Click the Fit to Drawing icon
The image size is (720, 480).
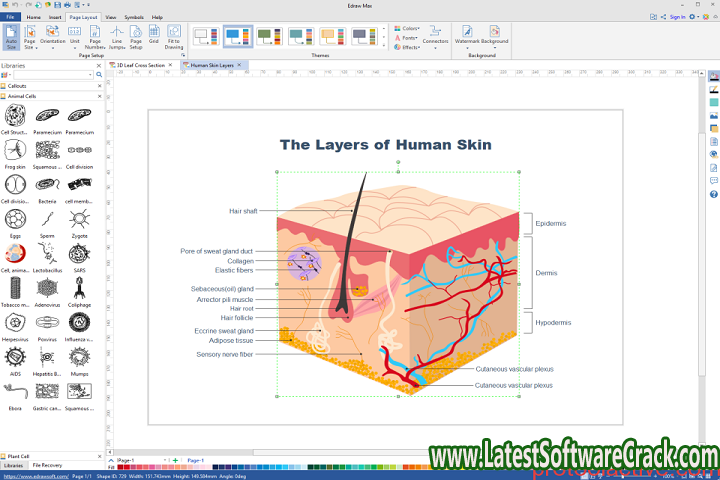click(174, 38)
